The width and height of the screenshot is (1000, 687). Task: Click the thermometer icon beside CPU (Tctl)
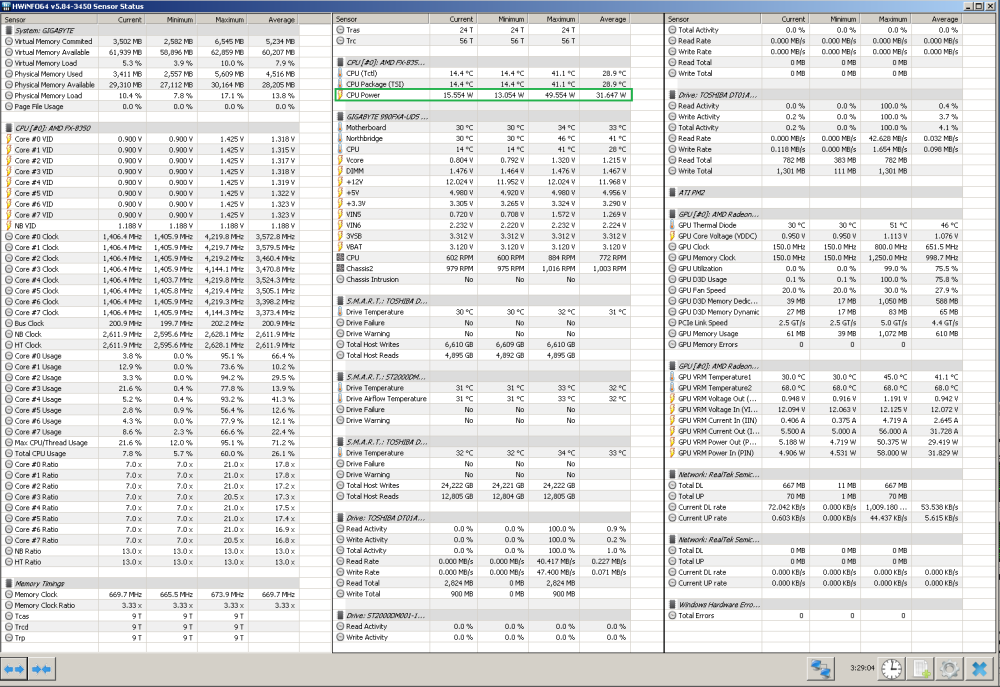click(x=340, y=73)
